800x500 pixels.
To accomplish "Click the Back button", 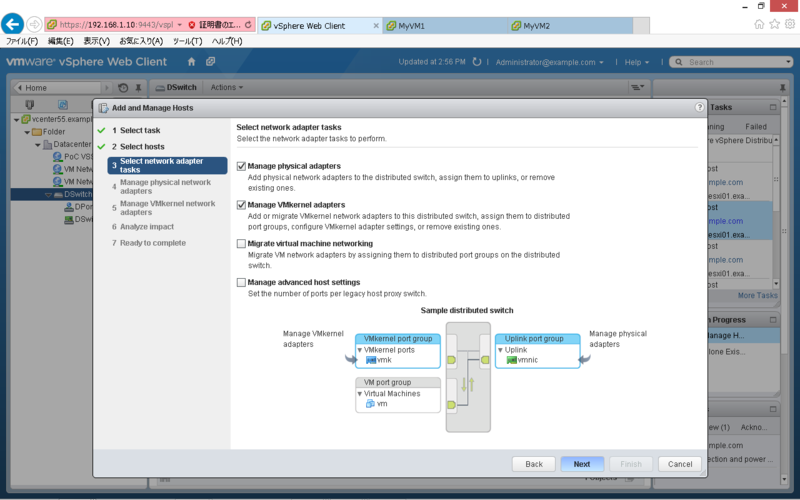I will coord(534,464).
